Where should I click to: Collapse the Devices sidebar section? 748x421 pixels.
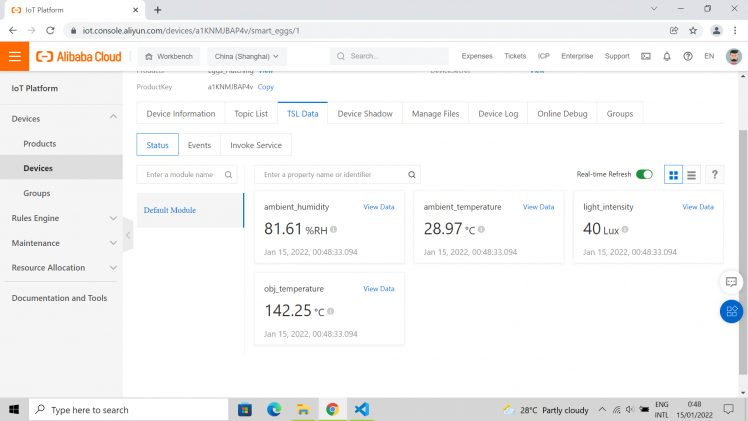(113, 119)
